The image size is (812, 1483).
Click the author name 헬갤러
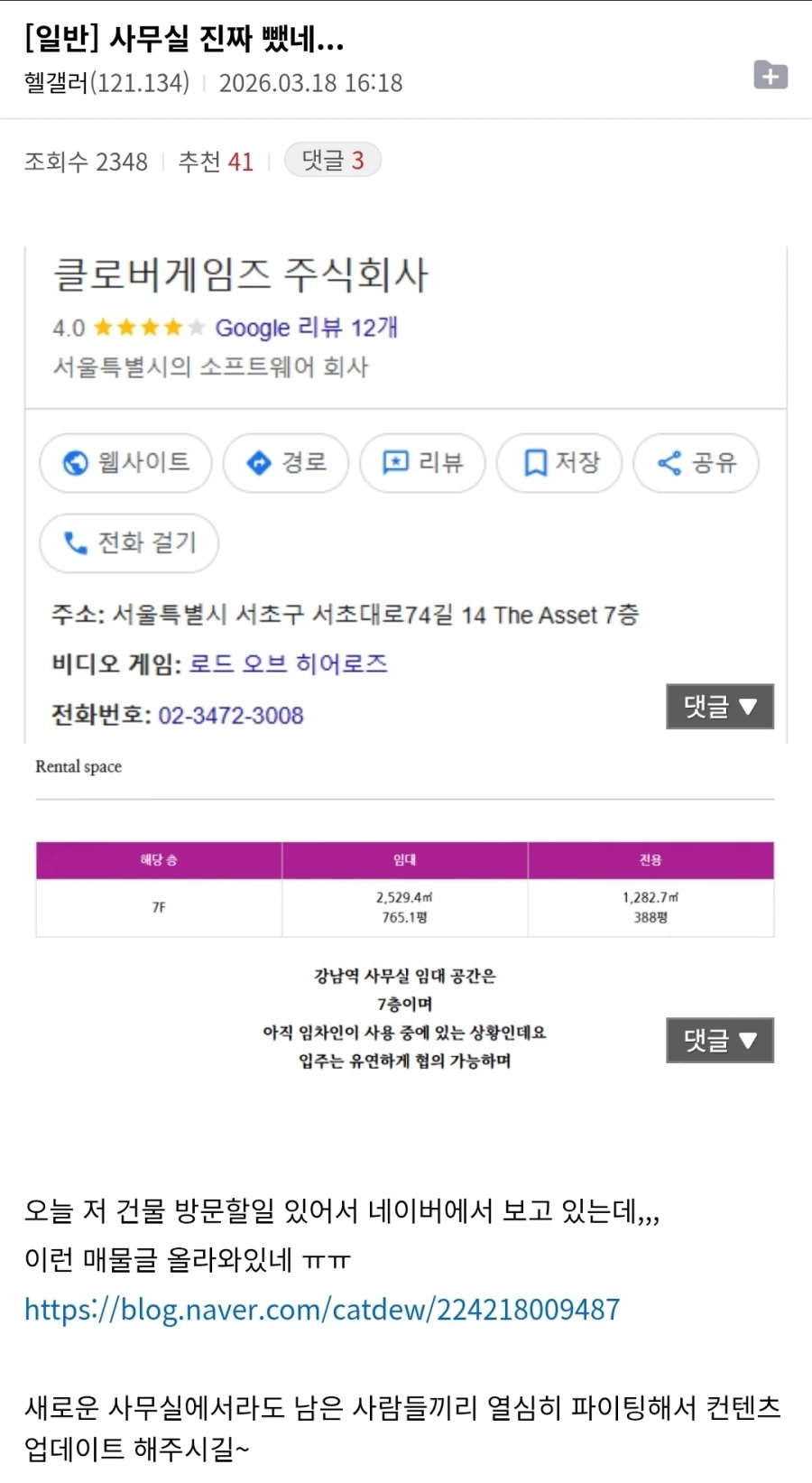click(56, 83)
